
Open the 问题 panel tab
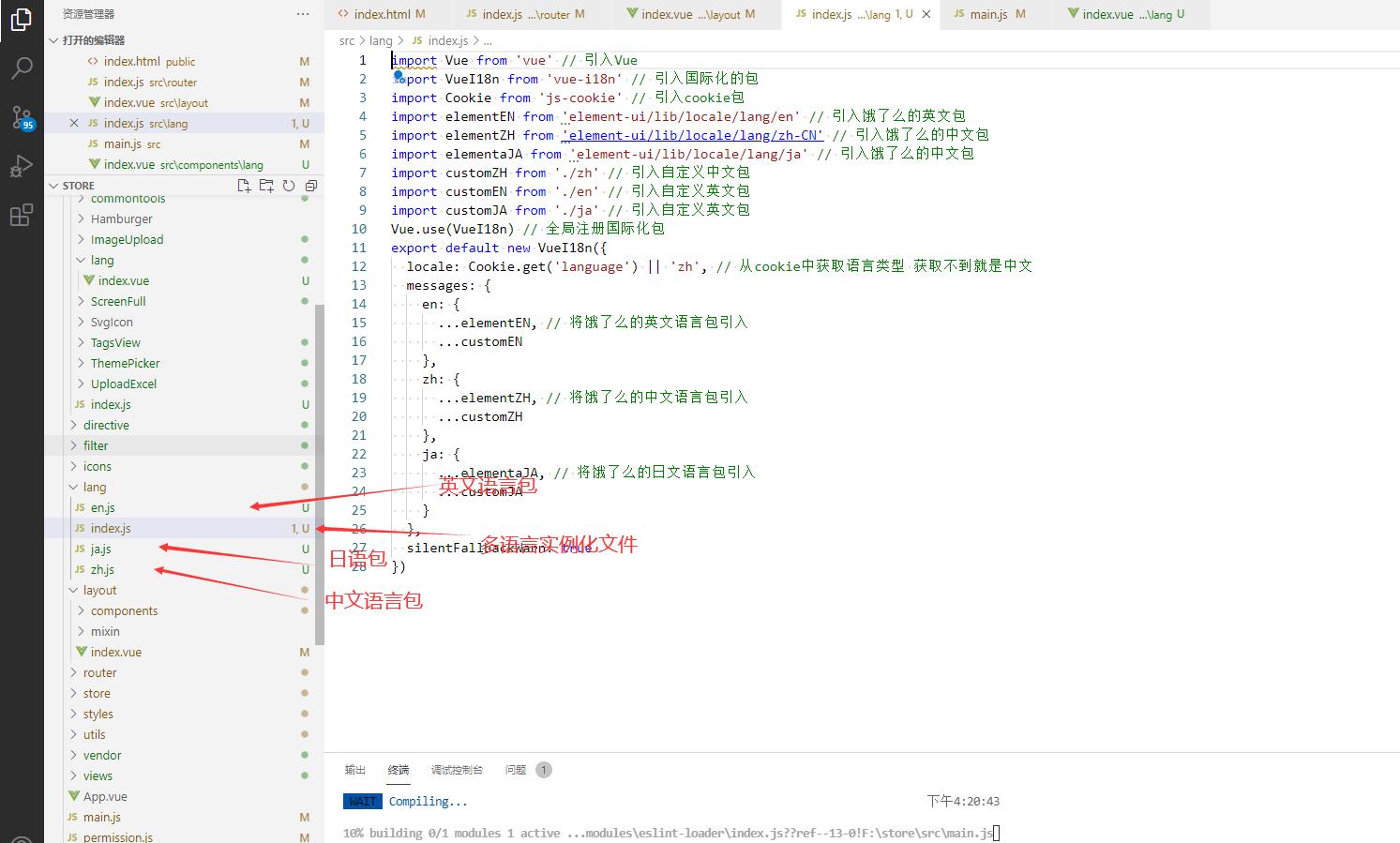516,770
